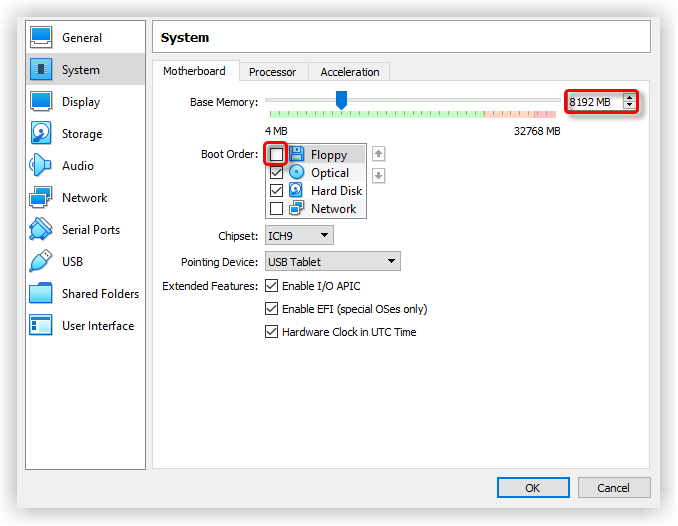Switch to the Acceleration tab
Screen dimensions: 678x526
click(x=349, y=72)
